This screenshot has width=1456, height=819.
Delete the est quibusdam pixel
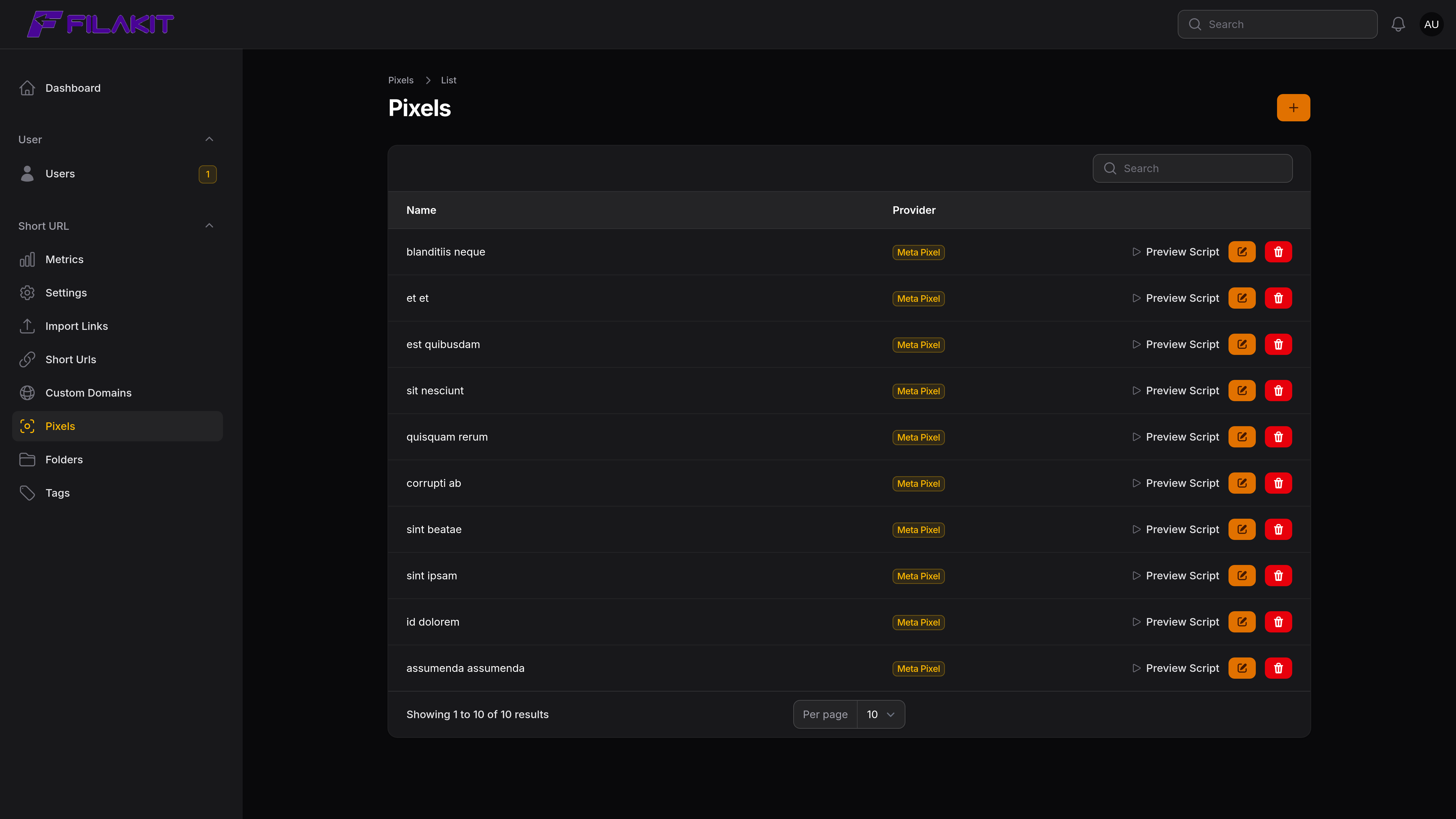[x=1279, y=344]
